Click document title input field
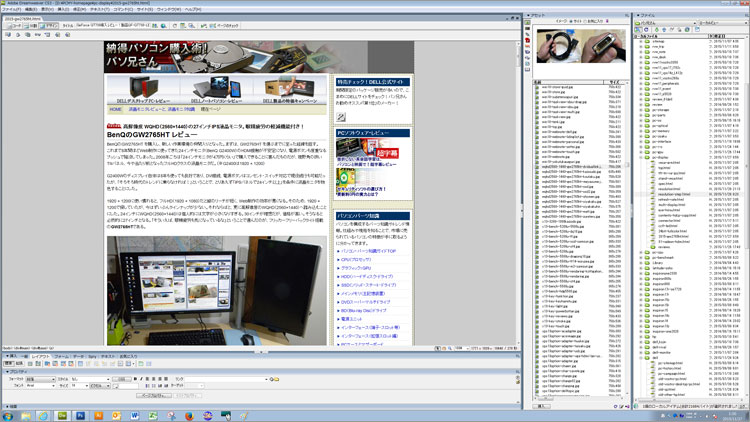 (113, 26)
